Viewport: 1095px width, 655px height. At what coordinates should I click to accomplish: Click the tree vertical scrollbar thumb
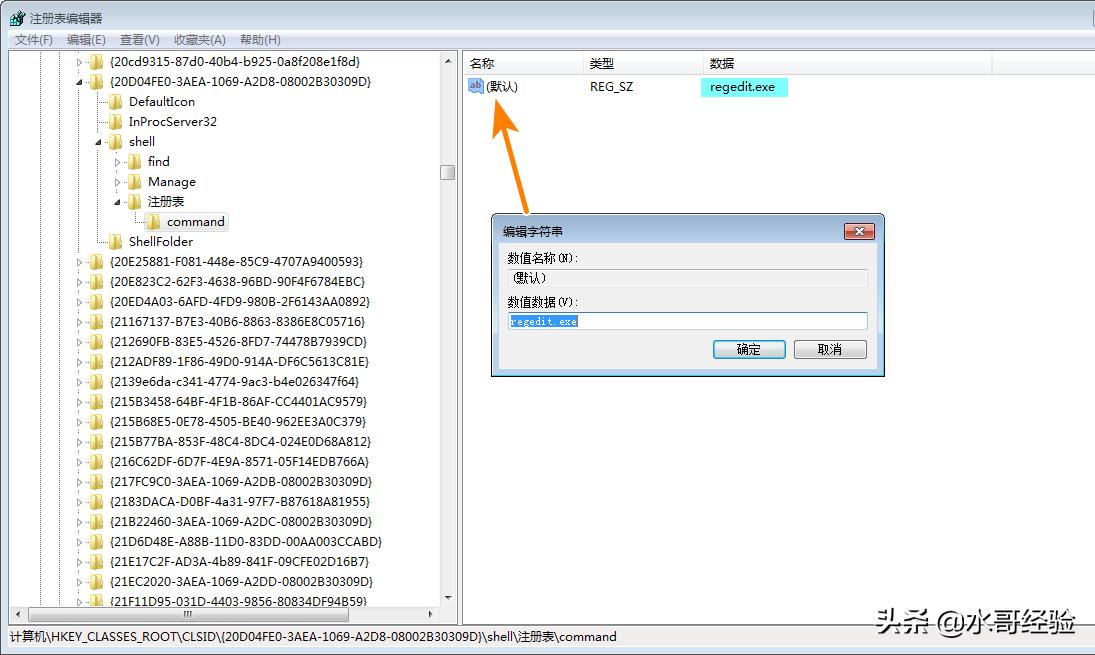pos(448,172)
